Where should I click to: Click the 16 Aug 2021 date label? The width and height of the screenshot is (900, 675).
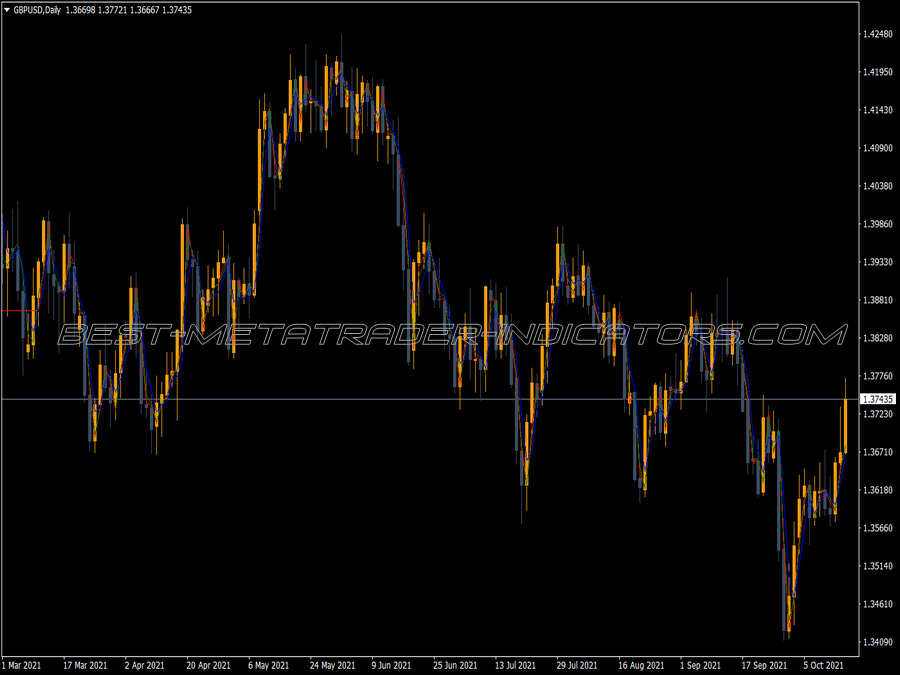[641, 665]
